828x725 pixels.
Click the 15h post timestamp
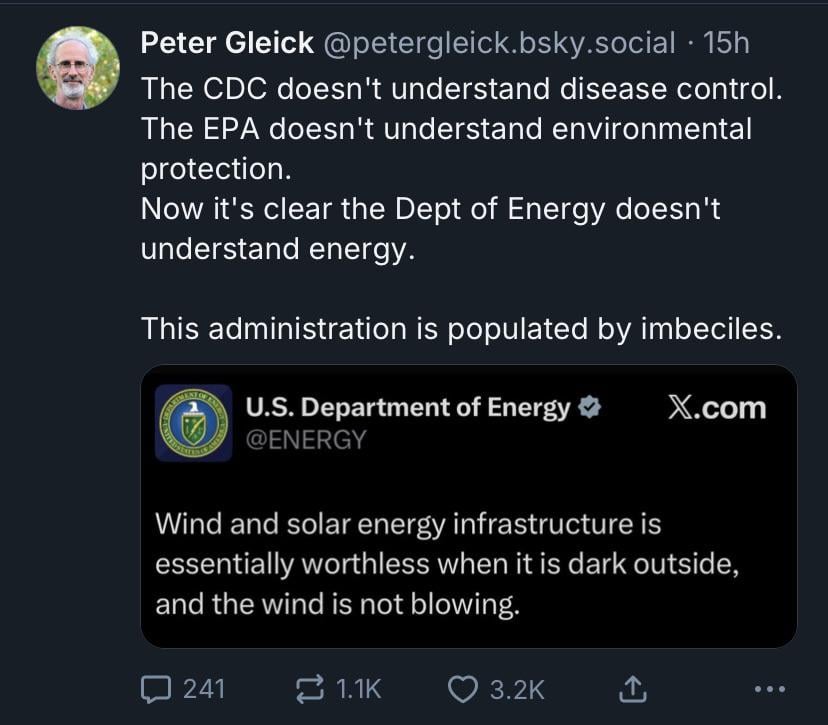[726, 43]
